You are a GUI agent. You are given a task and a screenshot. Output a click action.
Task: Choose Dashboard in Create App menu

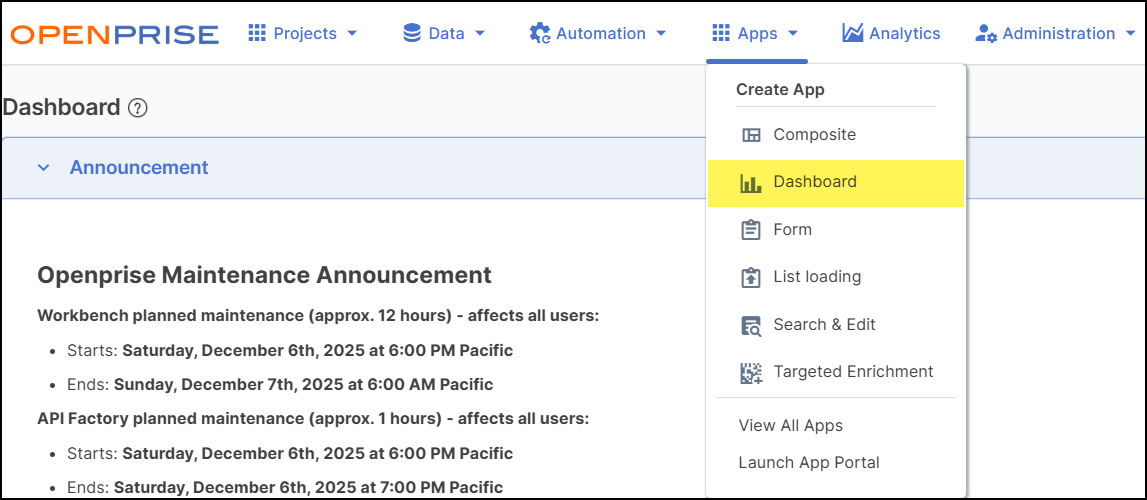[x=835, y=183]
